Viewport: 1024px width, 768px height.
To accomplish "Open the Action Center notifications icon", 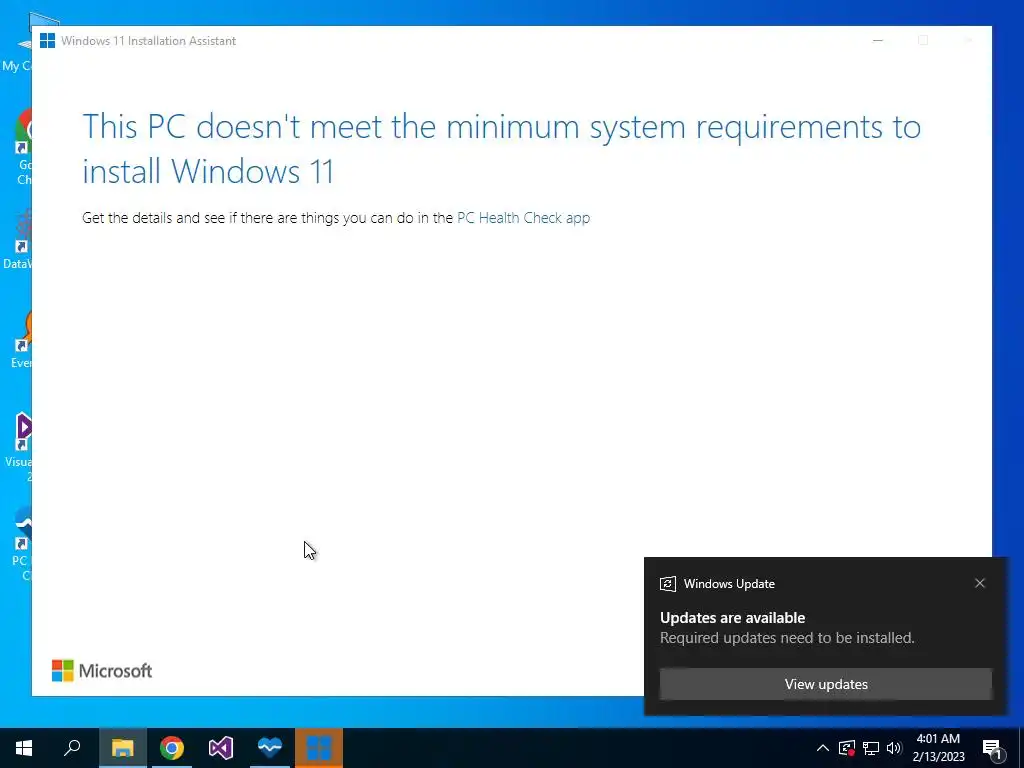I will tap(993, 749).
